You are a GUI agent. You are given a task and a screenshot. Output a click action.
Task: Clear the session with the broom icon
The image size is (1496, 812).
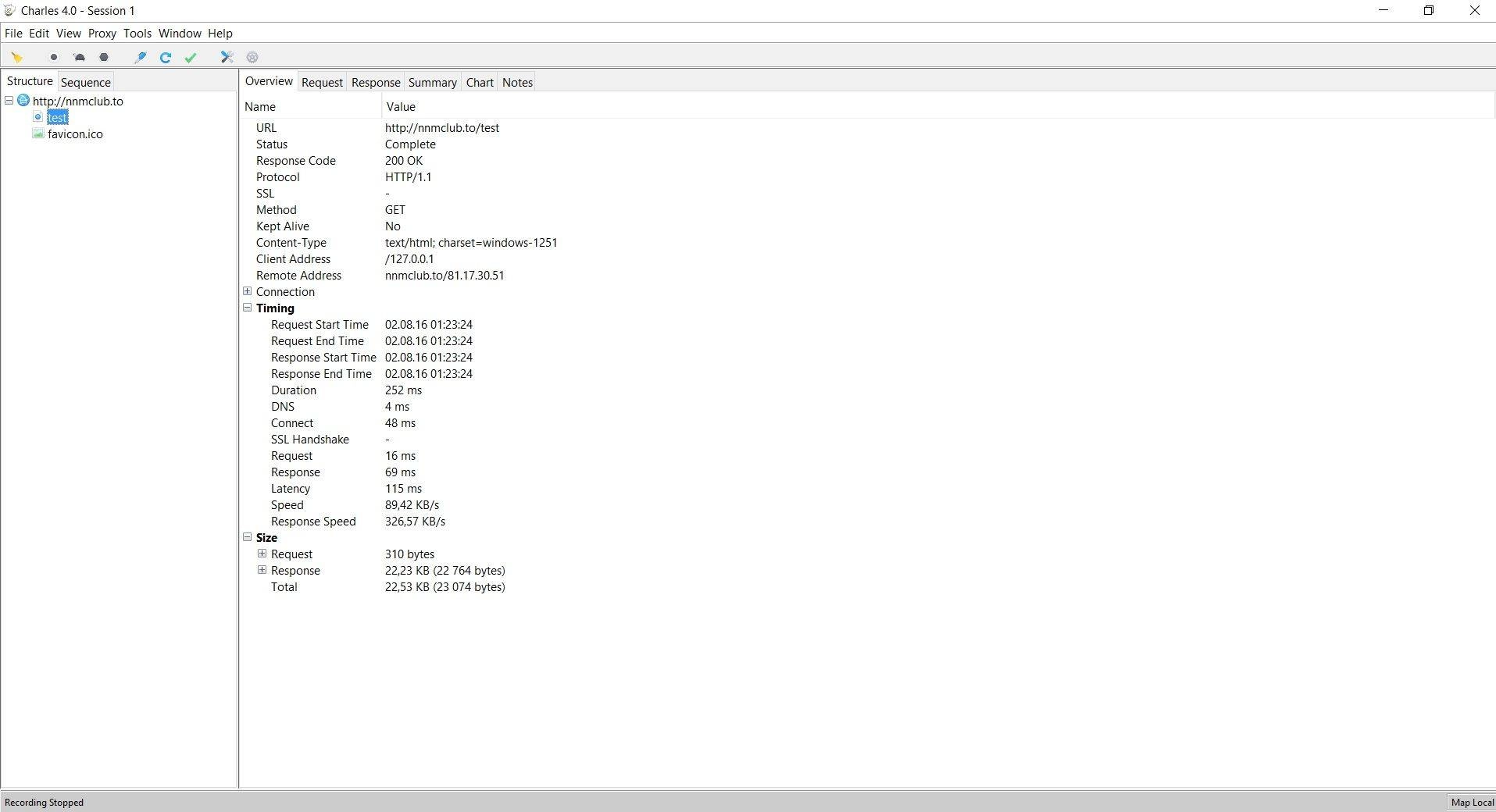(16, 57)
